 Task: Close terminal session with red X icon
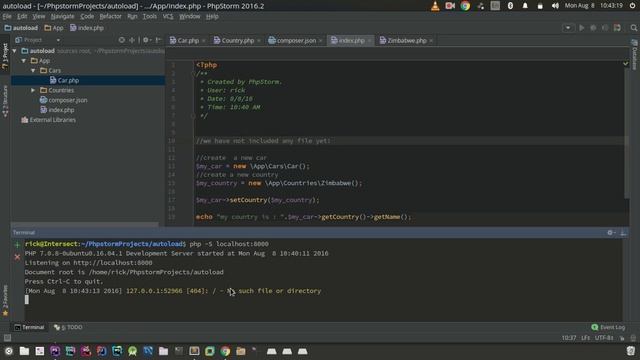coord(17,257)
